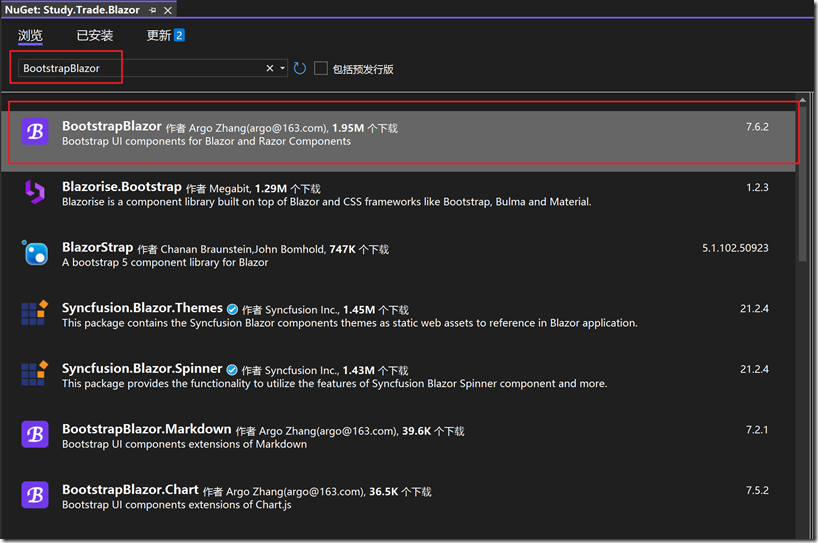This screenshot has height=543, width=818.
Task: Click 'Bootstrap UI components for Blazor and Razor Components' description
Action: point(206,141)
